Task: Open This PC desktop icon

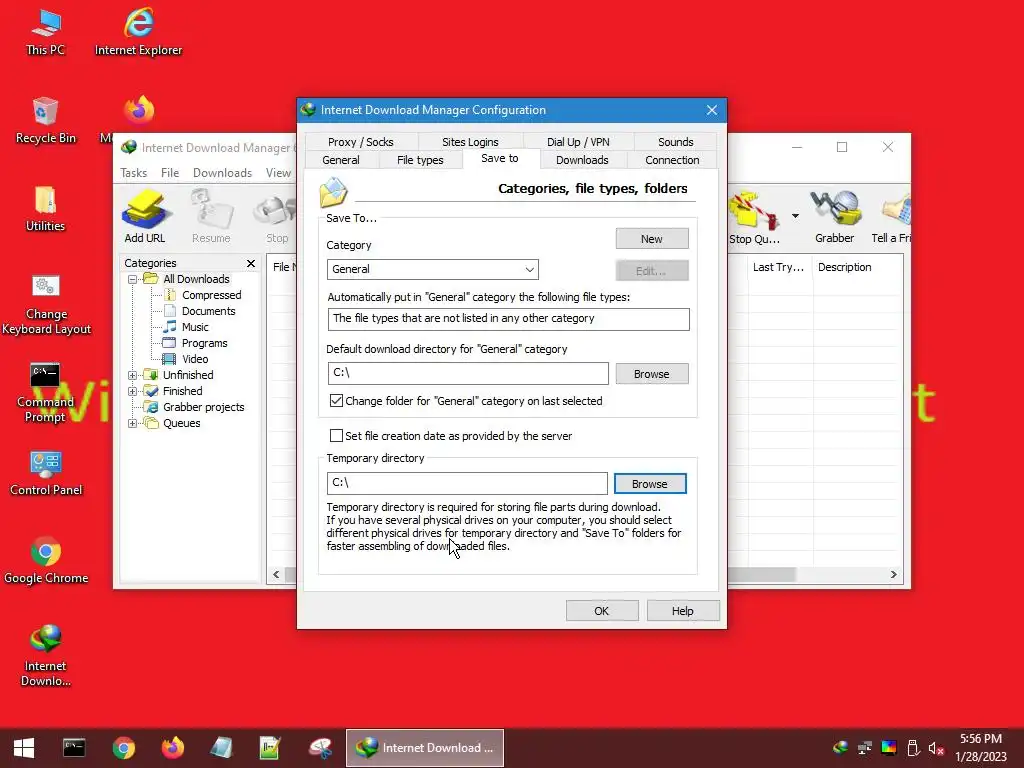Action: pos(46,33)
